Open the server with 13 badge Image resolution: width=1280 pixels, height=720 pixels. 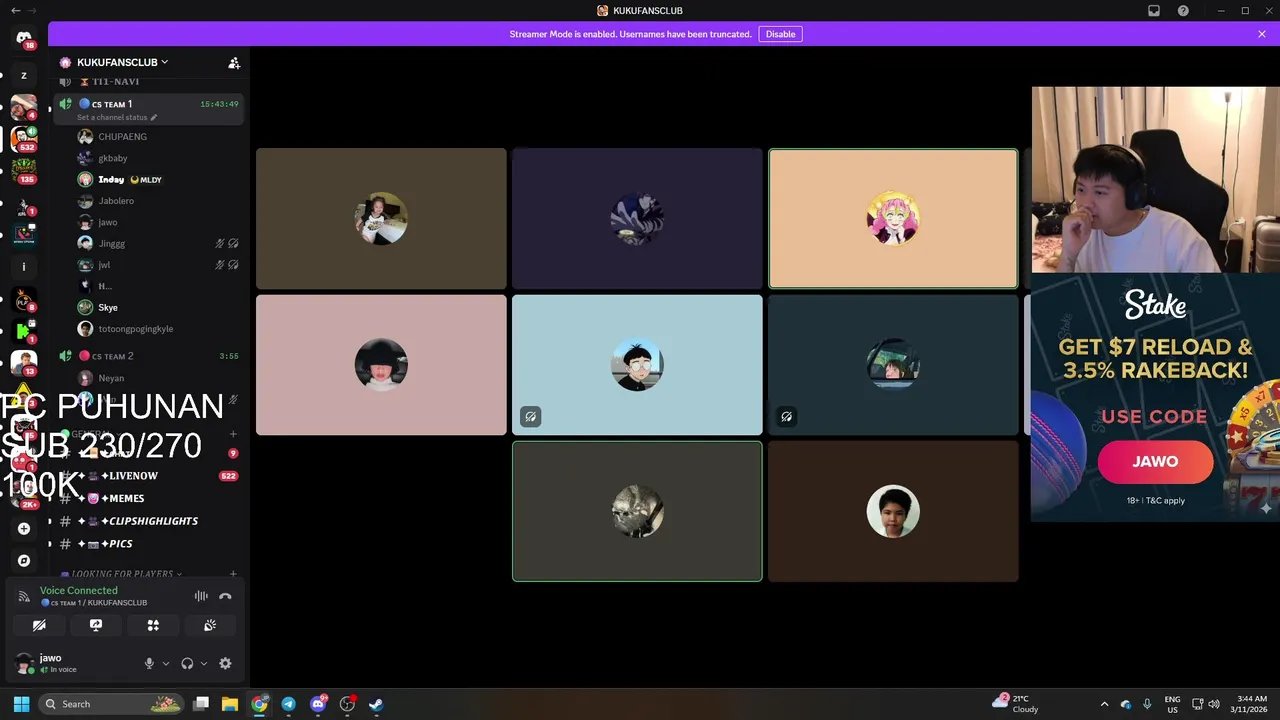[x=23, y=363]
